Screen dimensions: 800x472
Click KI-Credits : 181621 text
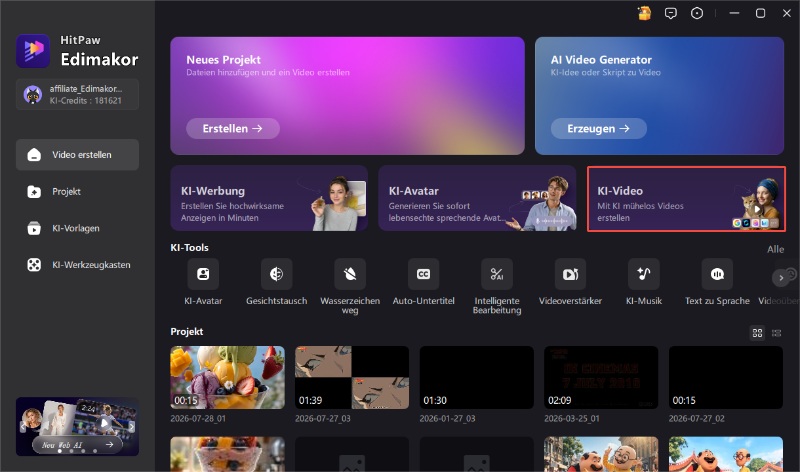(x=86, y=101)
